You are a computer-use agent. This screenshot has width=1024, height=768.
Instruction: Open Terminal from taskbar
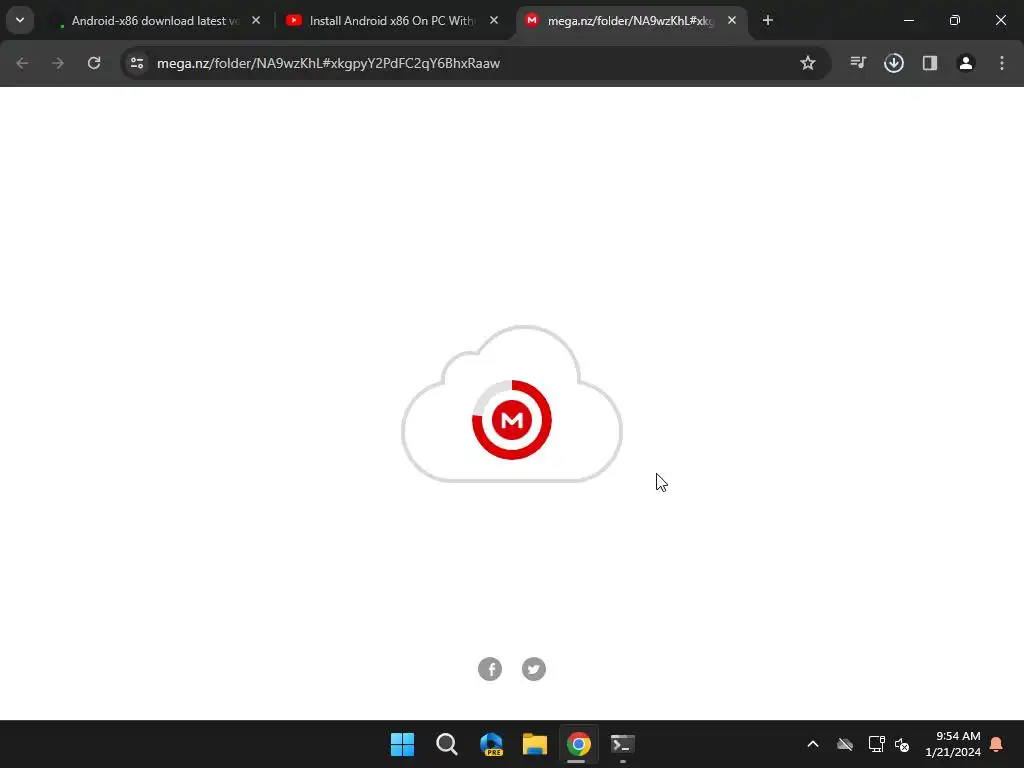622,744
